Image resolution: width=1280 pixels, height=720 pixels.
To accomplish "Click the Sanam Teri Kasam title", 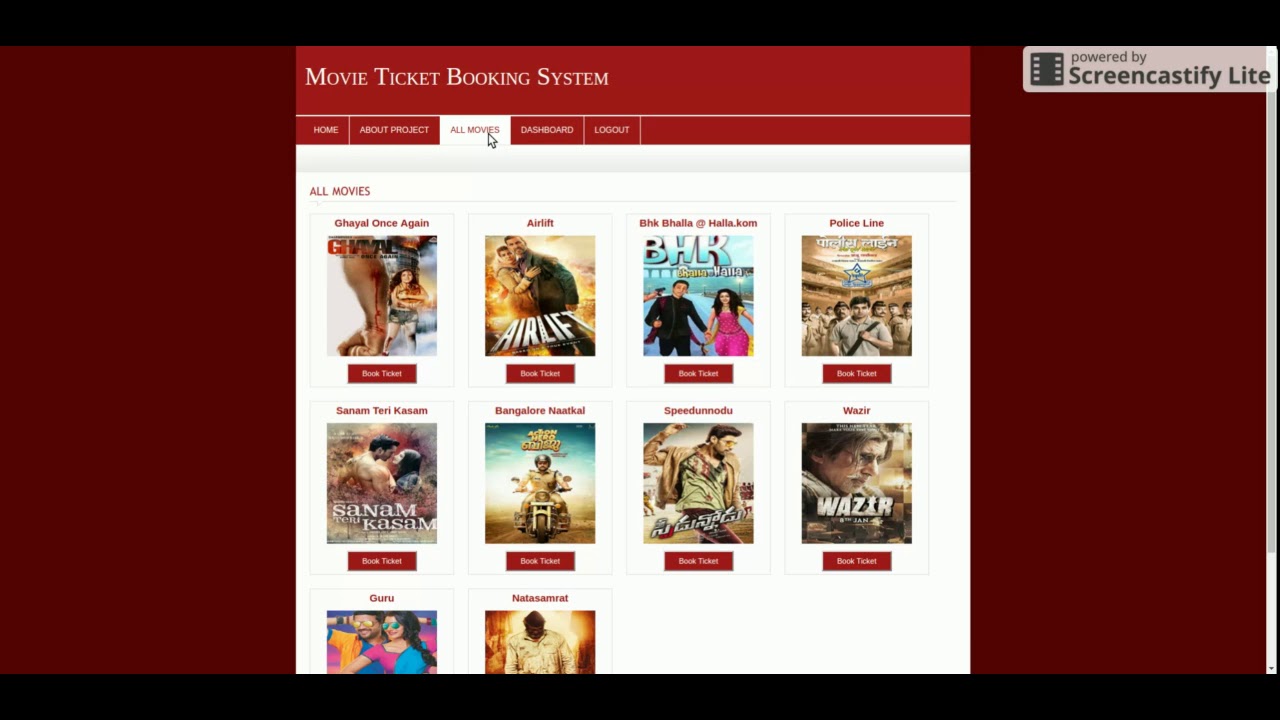I will (x=382, y=410).
